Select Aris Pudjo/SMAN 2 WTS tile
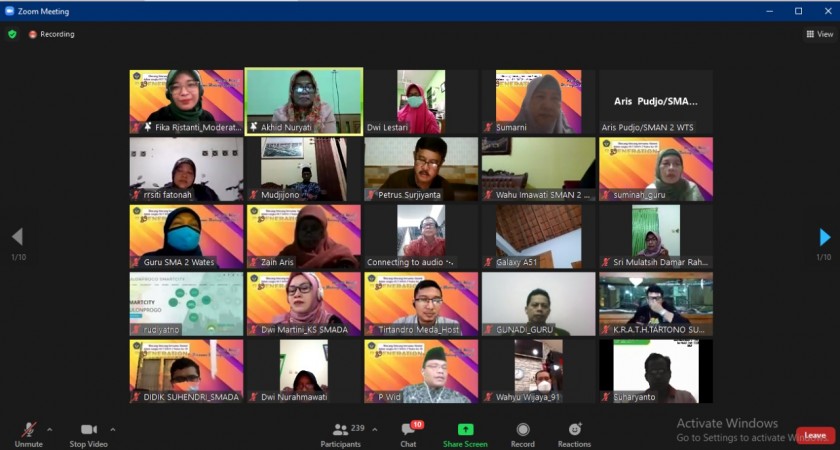Viewport: 840px width, 450px height. [656, 102]
